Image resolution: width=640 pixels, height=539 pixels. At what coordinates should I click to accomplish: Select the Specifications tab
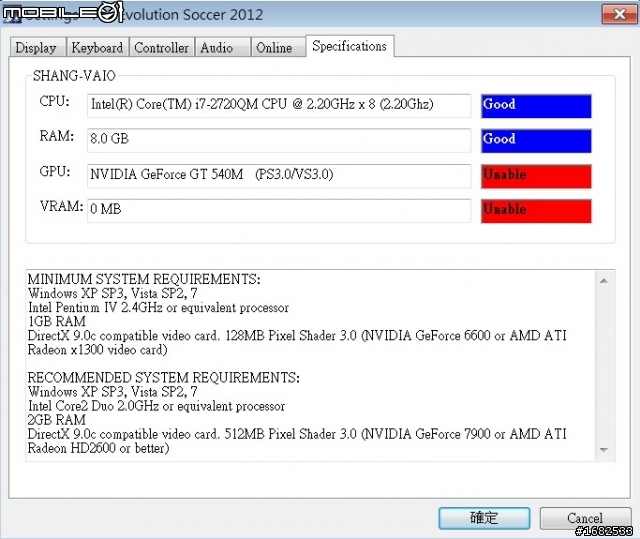click(349, 46)
